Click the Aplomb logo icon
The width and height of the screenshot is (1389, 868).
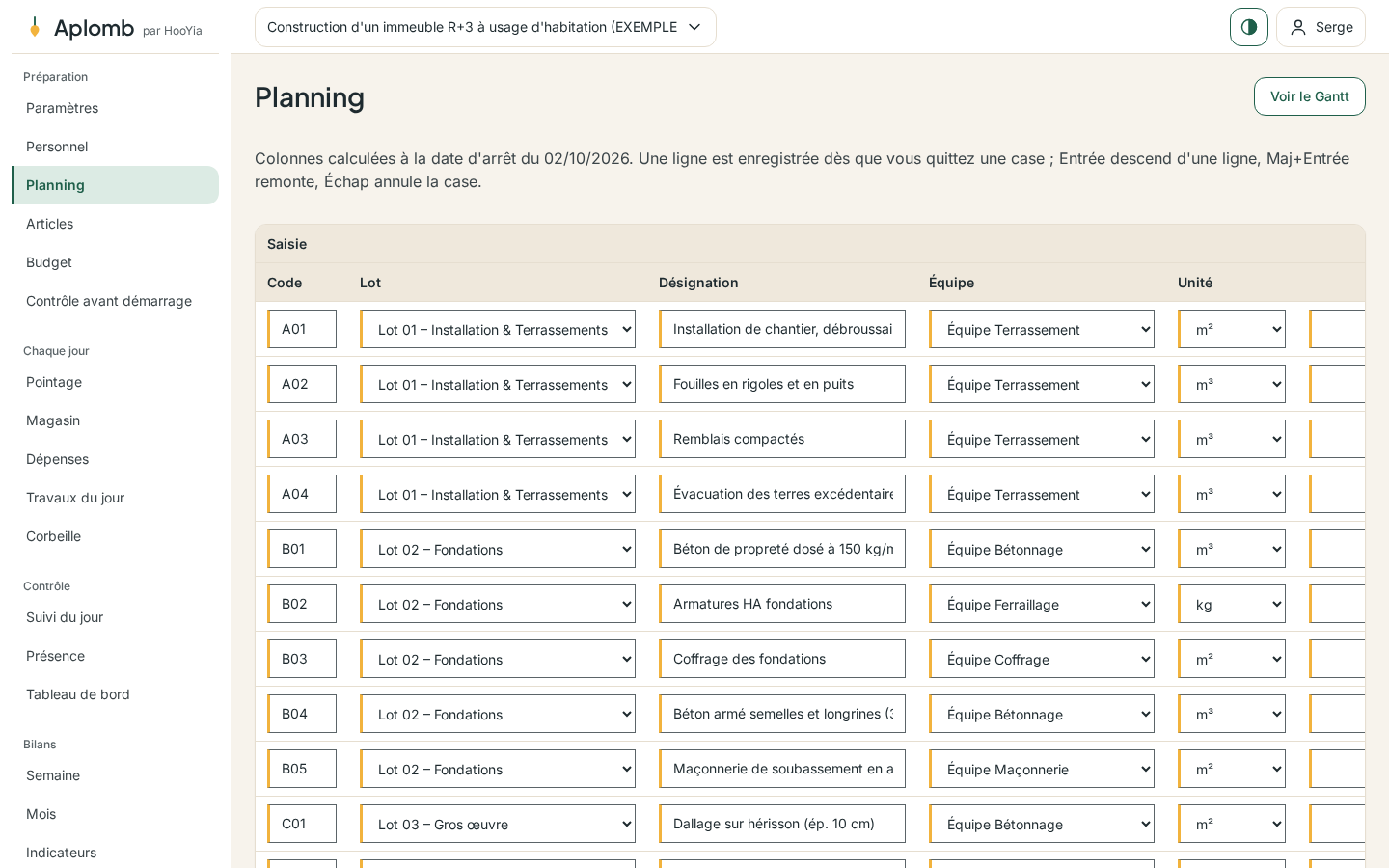click(x=35, y=27)
